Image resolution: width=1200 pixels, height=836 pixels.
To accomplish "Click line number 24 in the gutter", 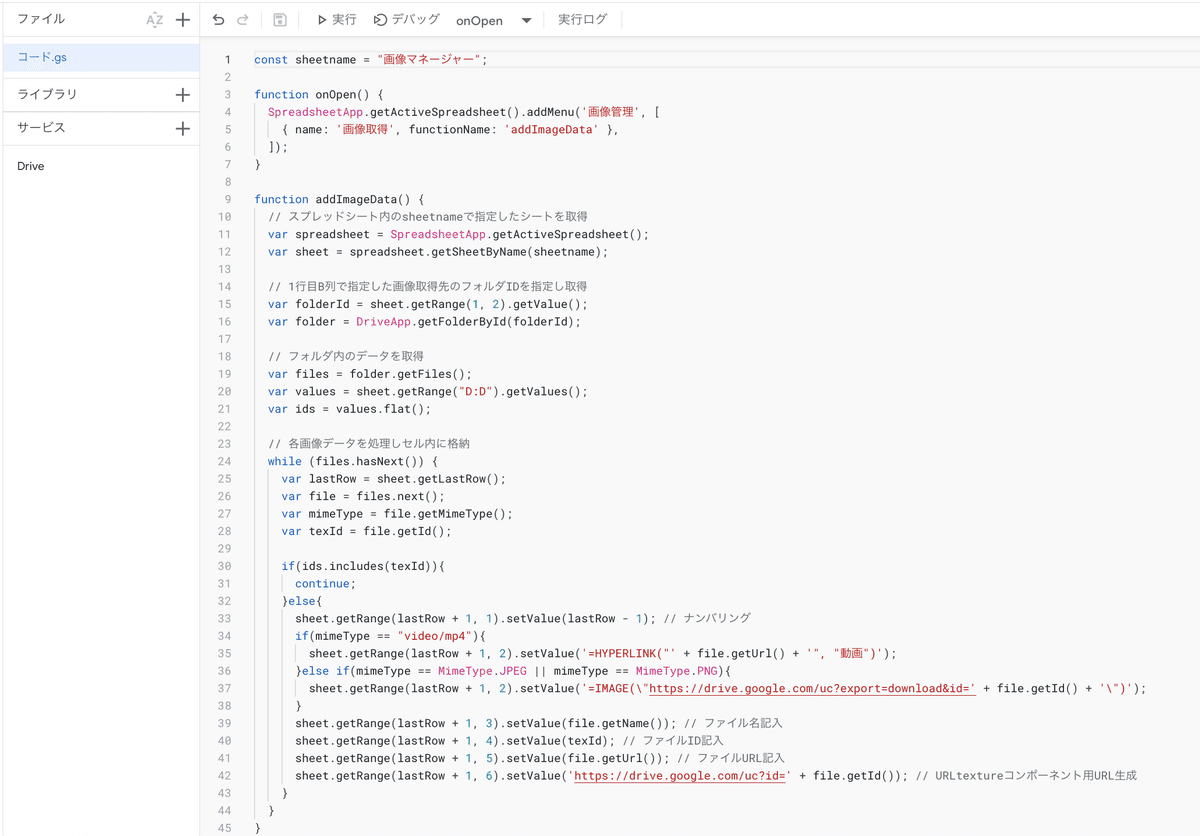I will tap(225, 461).
